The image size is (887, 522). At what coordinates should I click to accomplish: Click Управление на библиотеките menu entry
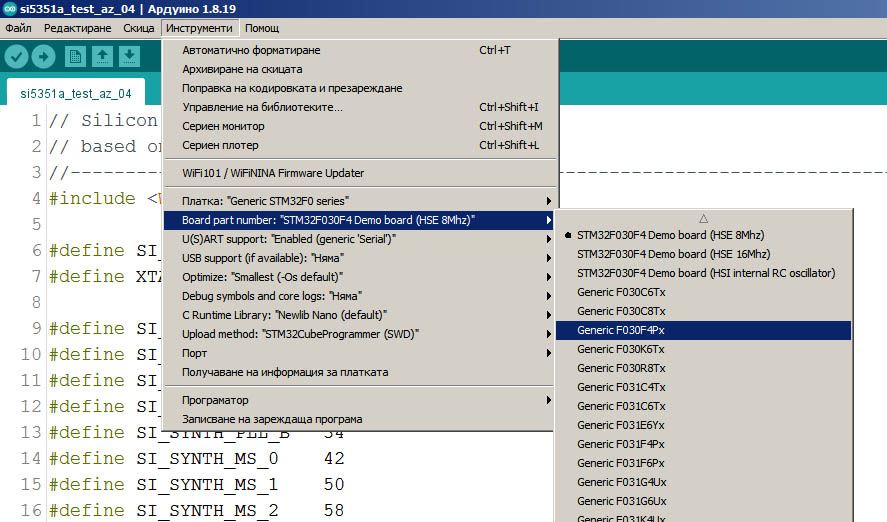[x=262, y=107]
